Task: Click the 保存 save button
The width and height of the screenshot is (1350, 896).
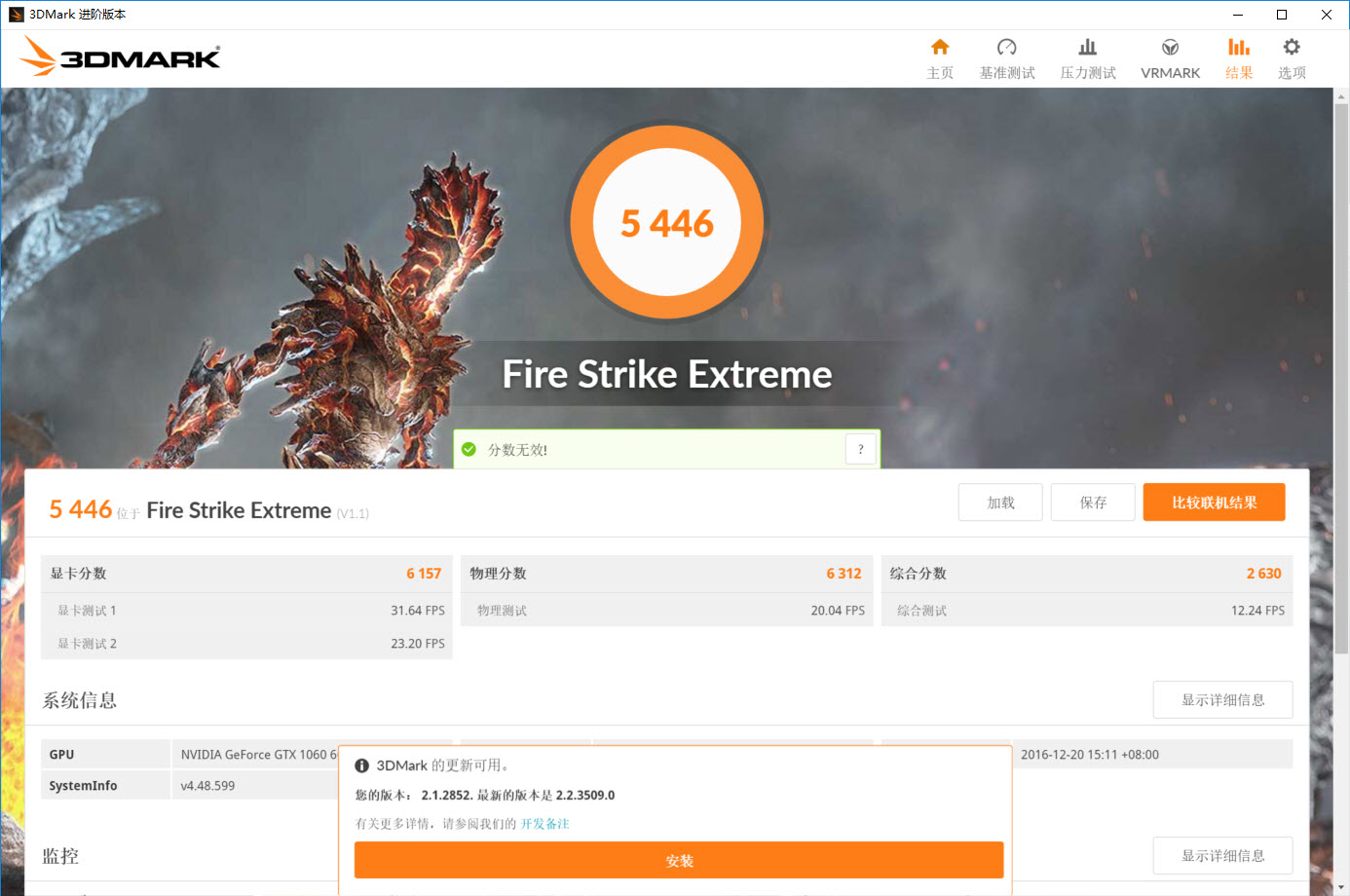Action: 1093,503
